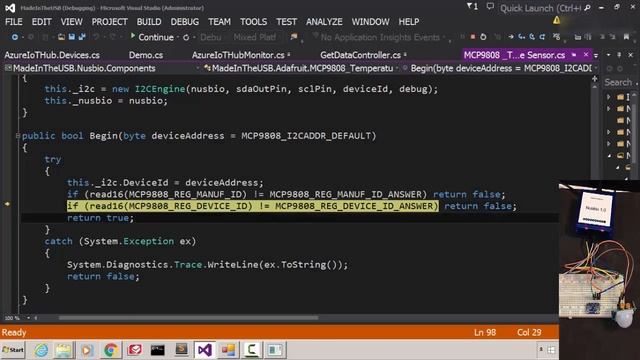The height and width of the screenshot is (360, 640).
Task: Click the Ln 98 status bar entry
Action: pos(485,332)
